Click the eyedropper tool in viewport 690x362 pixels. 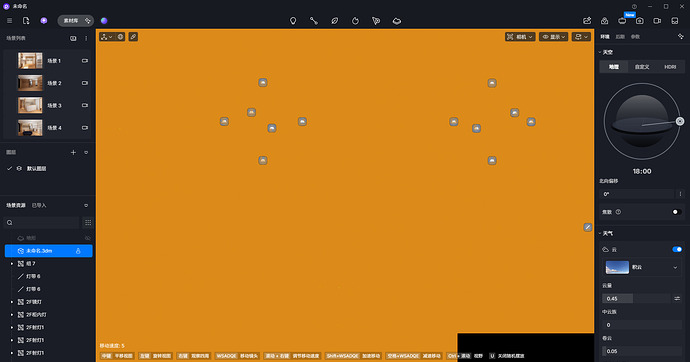click(x=133, y=37)
